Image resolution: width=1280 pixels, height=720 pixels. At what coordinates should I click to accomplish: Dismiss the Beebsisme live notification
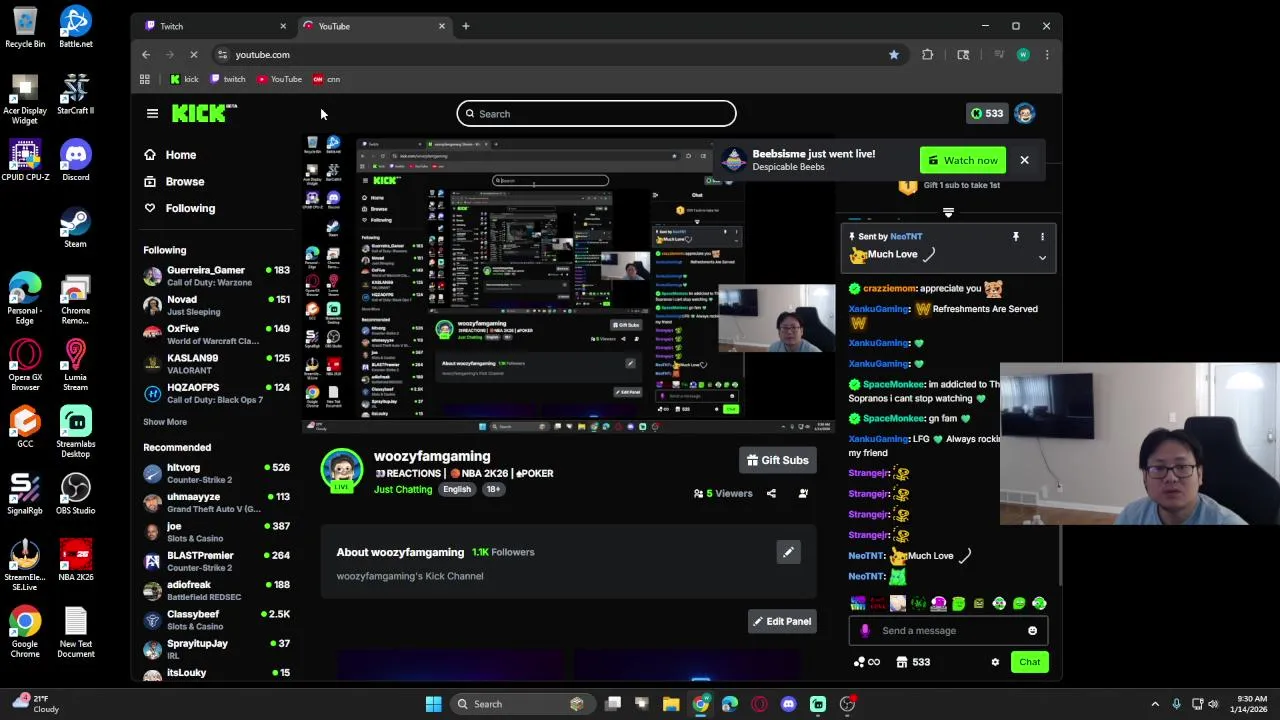coord(1024,160)
